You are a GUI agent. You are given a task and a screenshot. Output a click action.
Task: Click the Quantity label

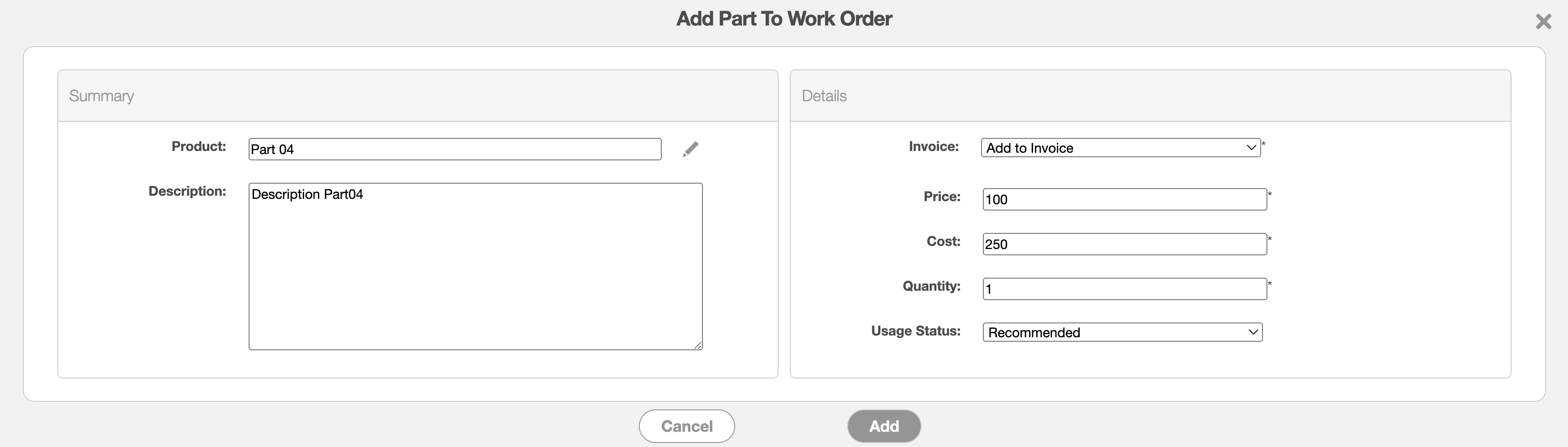click(x=931, y=287)
